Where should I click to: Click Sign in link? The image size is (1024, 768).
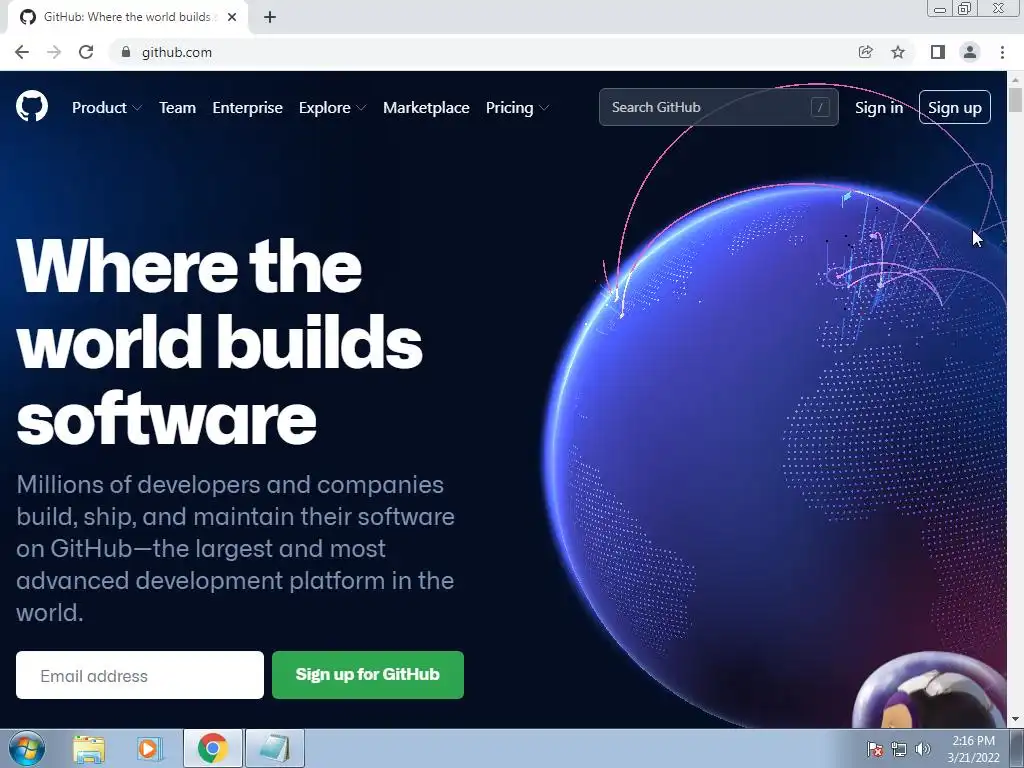point(879,108)
